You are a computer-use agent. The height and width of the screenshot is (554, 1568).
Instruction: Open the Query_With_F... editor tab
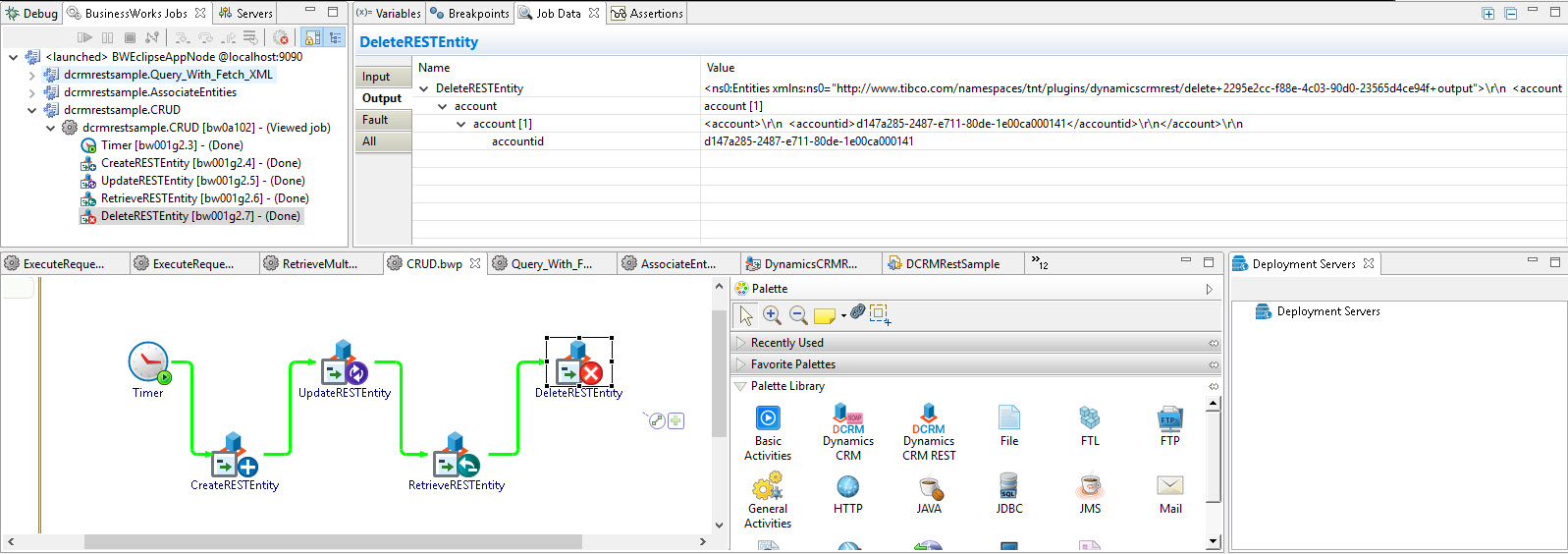(x=552, y=263)
